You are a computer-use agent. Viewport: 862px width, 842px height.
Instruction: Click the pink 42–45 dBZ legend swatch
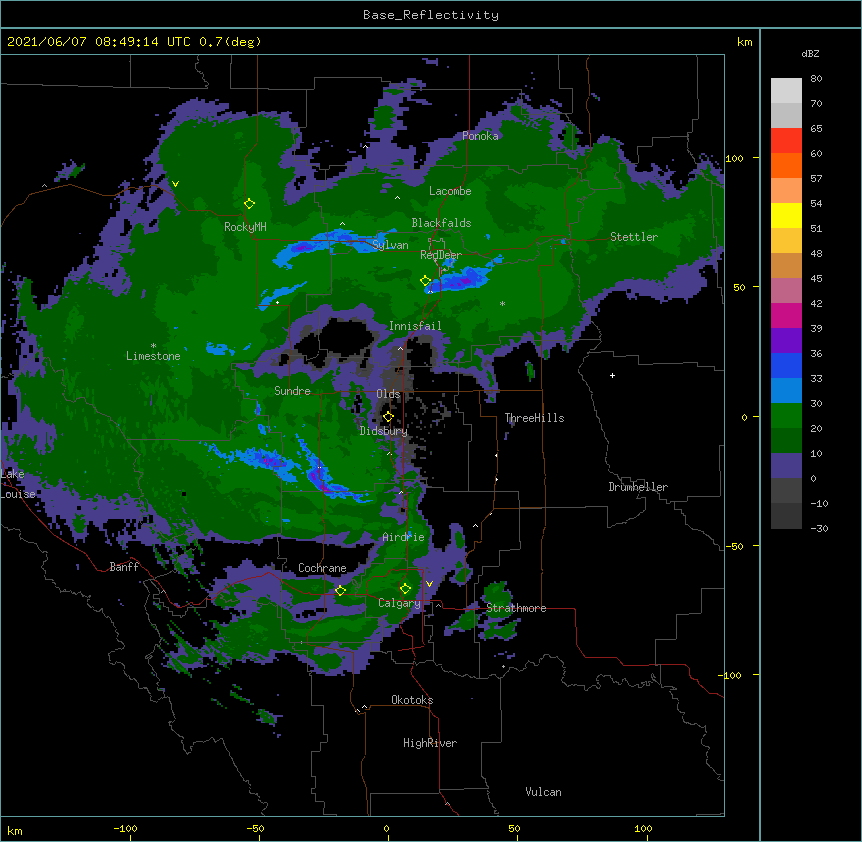[x=786, y=291]
